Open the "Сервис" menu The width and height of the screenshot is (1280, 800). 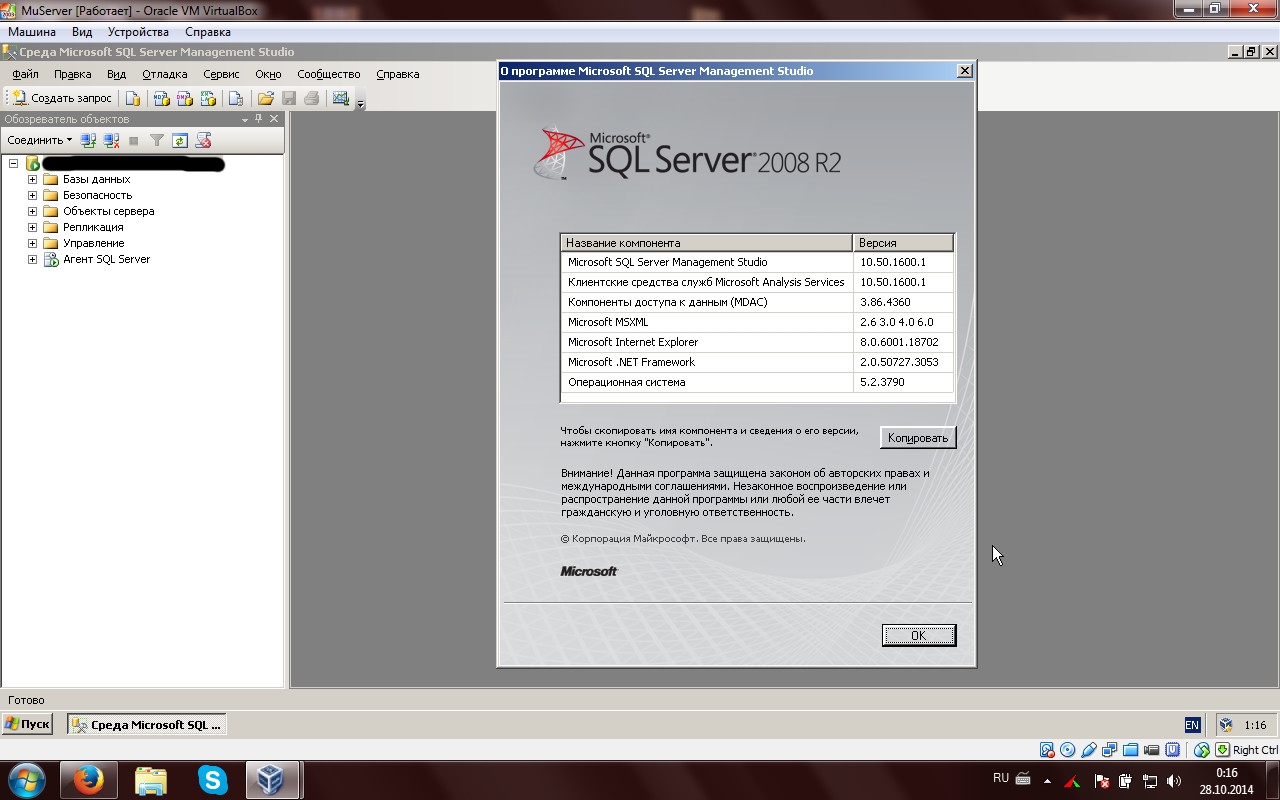tap(221, 74)
